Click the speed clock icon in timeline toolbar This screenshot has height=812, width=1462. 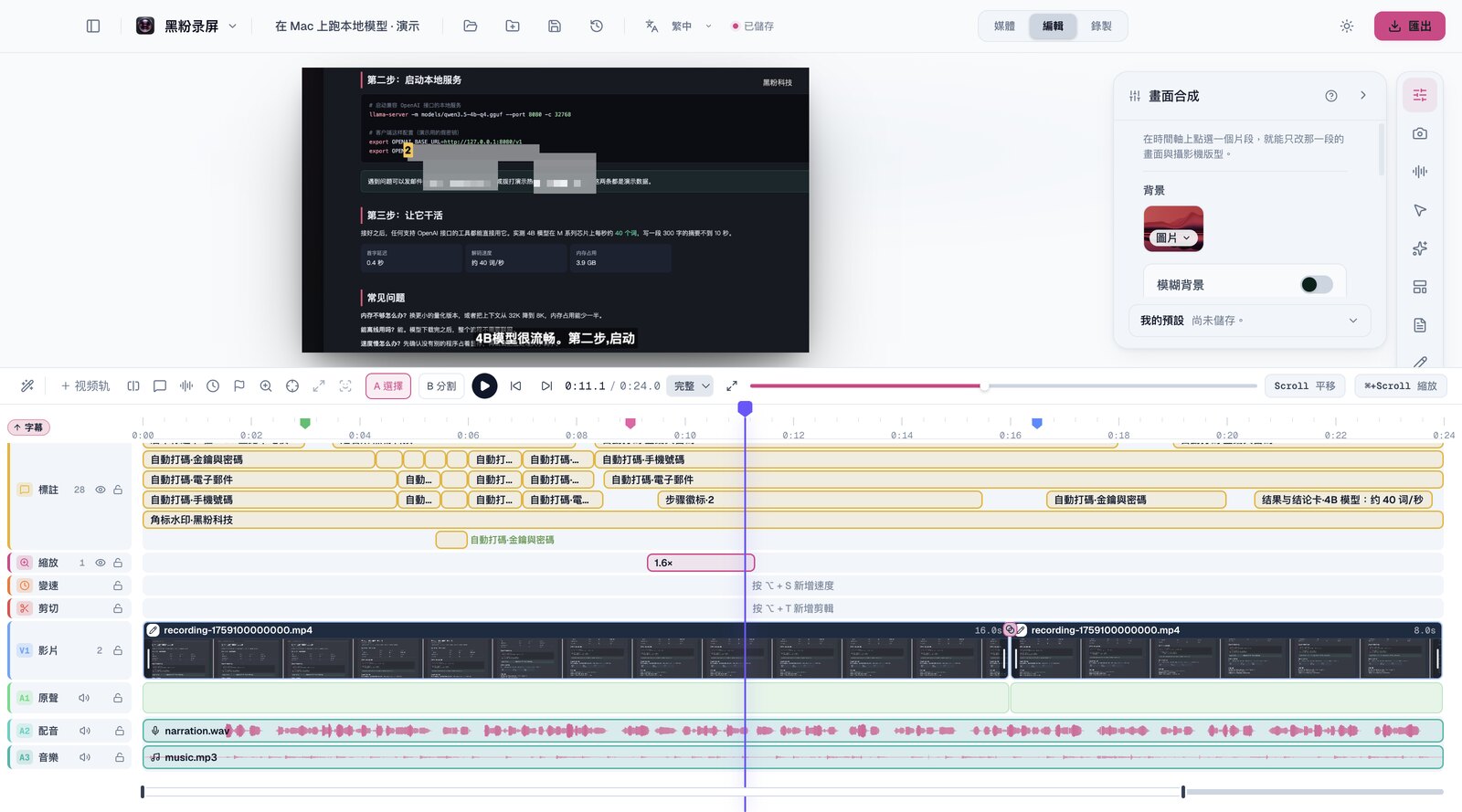click(x=213, y=386)
